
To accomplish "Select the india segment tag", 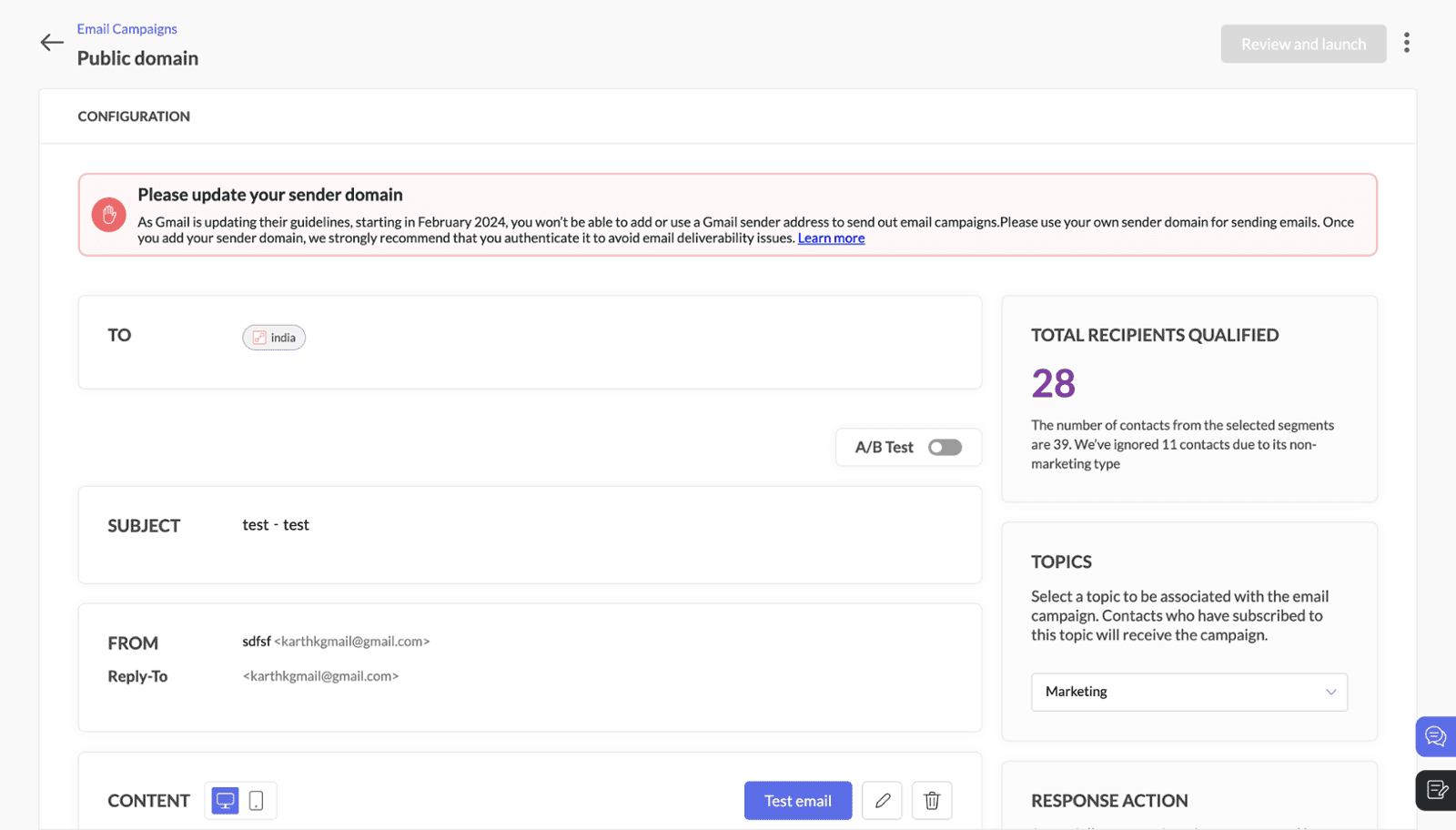I will [274, 338].
